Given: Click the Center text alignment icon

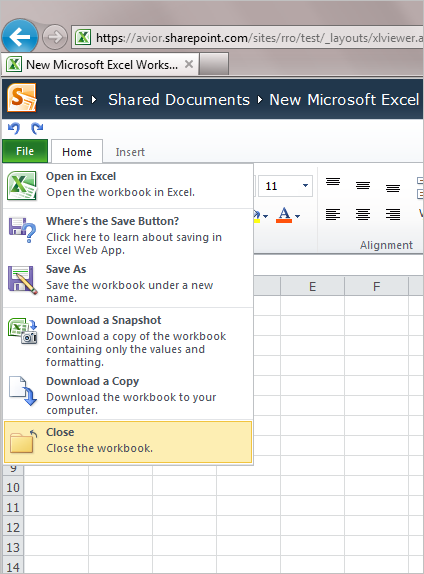Looking at the screenshot, I should coord(363,214).
